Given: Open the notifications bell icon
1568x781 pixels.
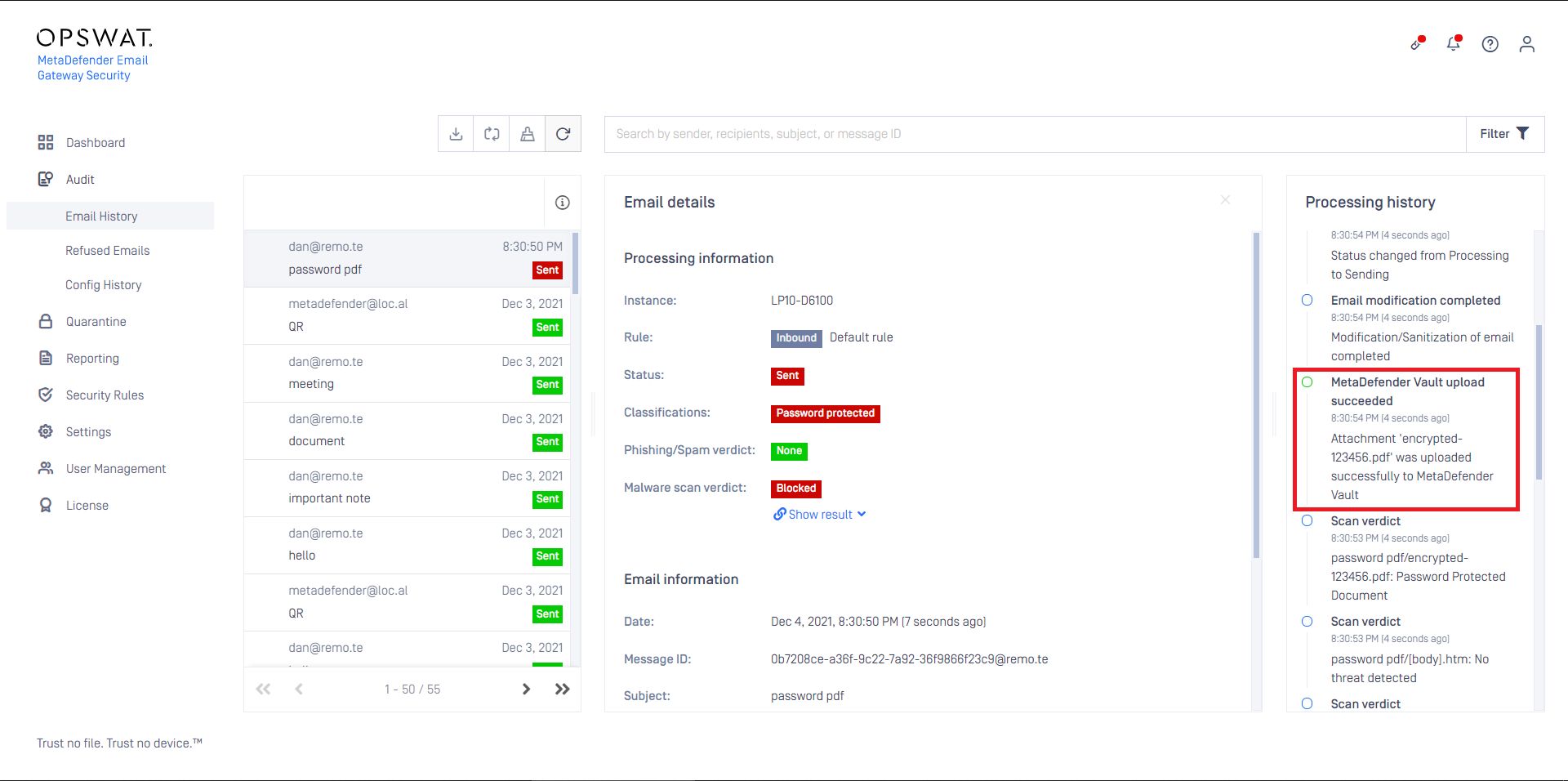Looking at the screenshot, I should click(x=1454, y=43).
